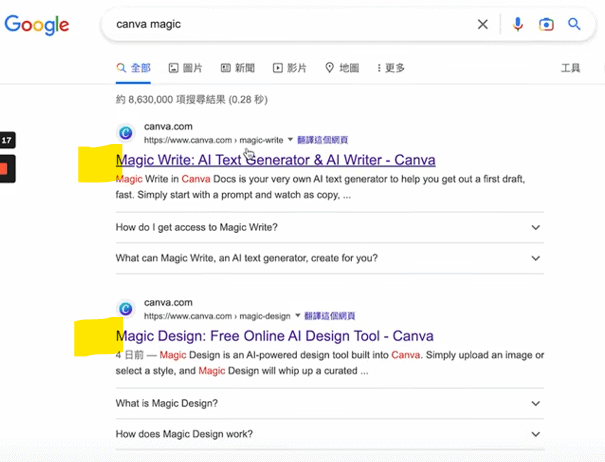Expand the How does Magic Design work? question
Image resolution: width=605 pixels, height=462 pixels.
point(330,434)
